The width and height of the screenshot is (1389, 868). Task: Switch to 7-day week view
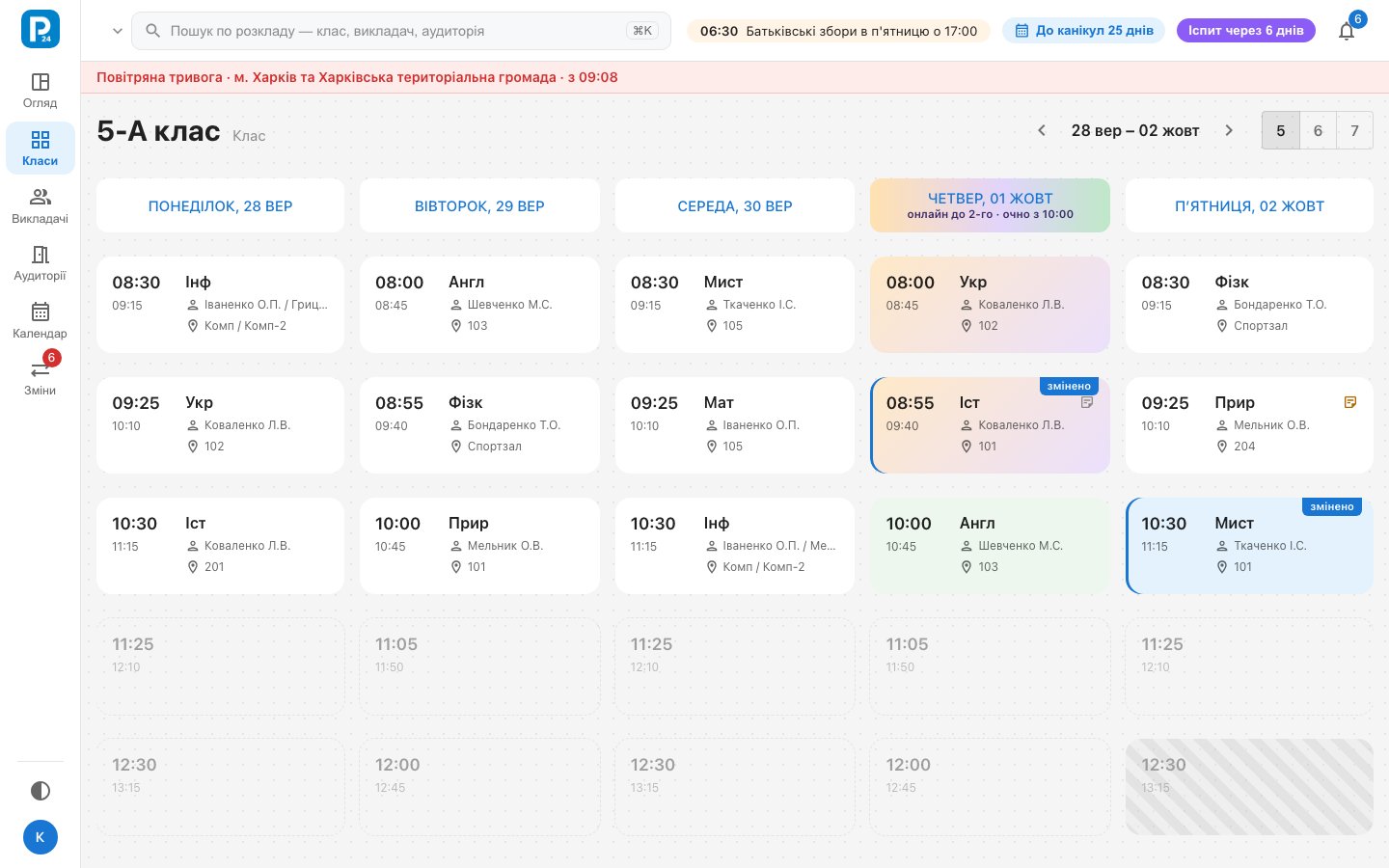(1354, 130)
